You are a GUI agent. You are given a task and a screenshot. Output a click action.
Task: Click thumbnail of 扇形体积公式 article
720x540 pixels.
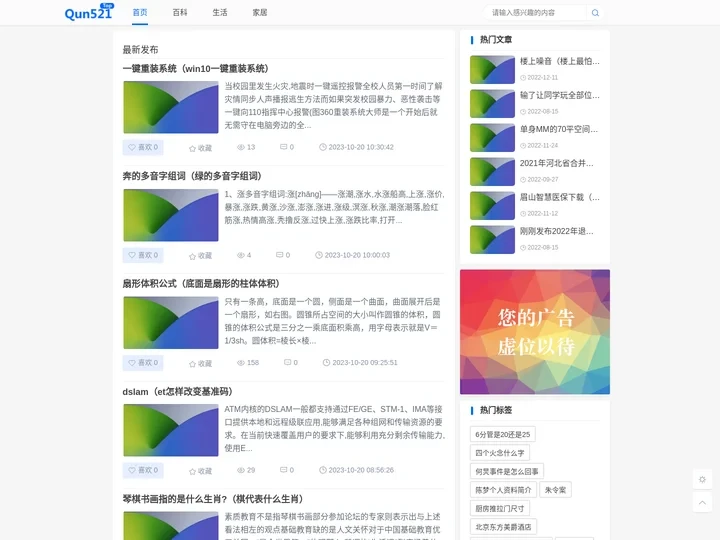coord(171,323)
